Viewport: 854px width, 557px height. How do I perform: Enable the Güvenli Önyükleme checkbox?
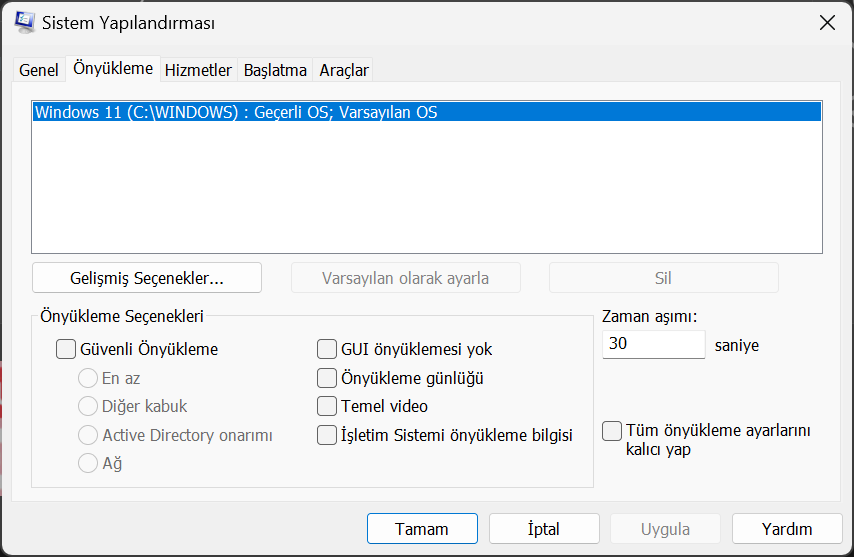click(66, 350)
